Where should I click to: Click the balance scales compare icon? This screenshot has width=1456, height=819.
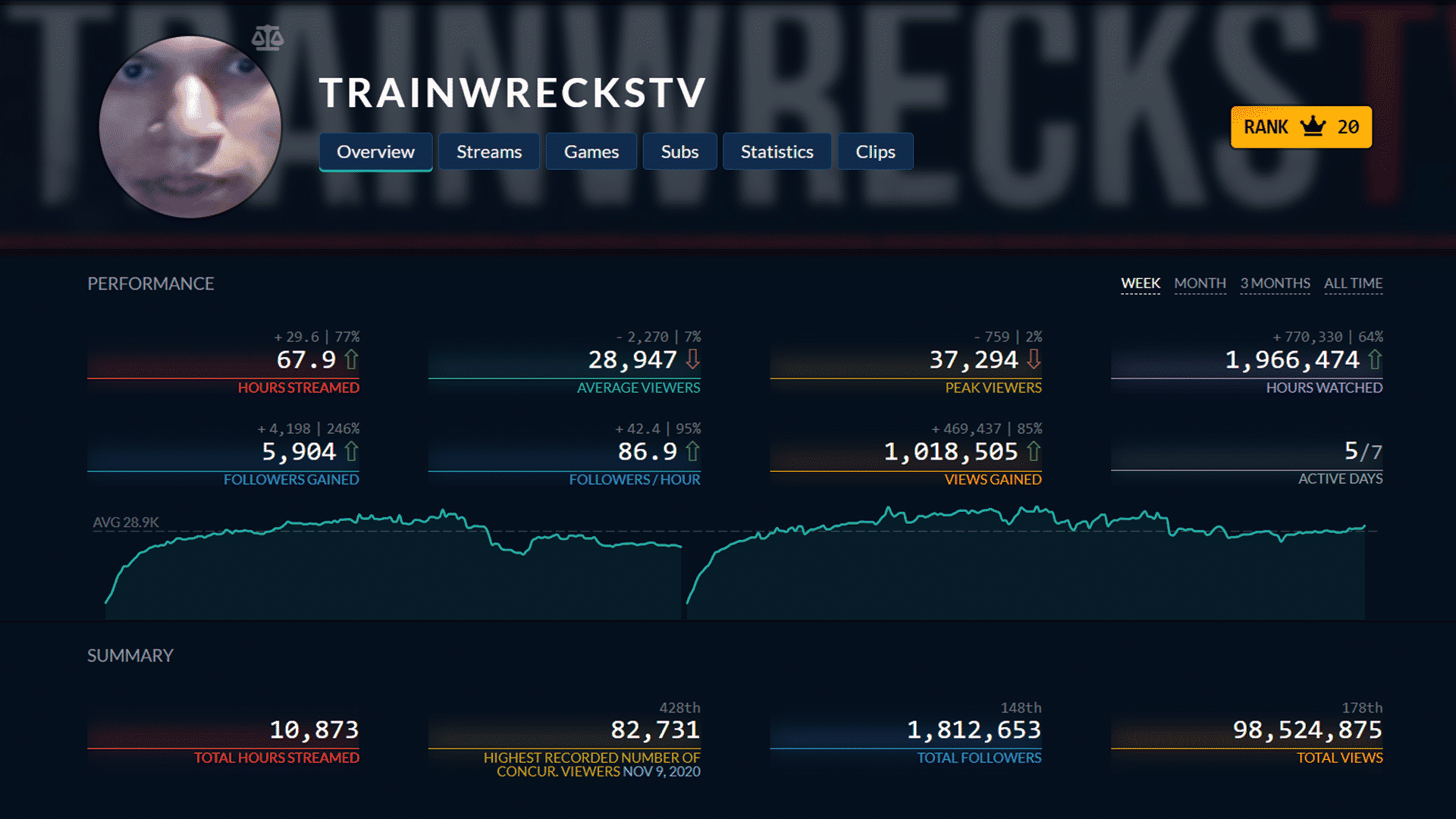coord(267,38)
